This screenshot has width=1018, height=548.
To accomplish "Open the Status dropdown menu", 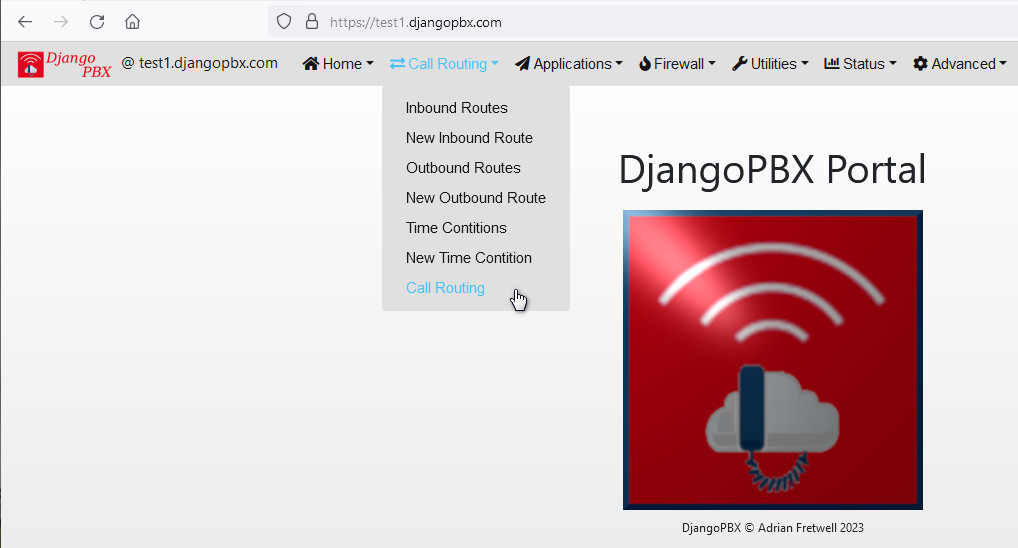I will [x=860, y=64].
